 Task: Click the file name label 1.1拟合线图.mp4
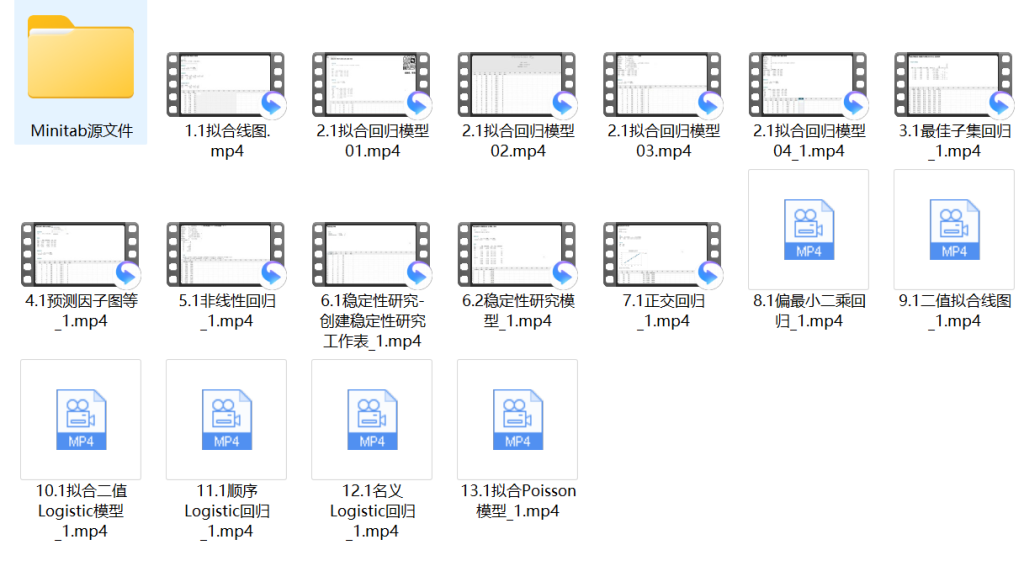[x=227, y=141]
